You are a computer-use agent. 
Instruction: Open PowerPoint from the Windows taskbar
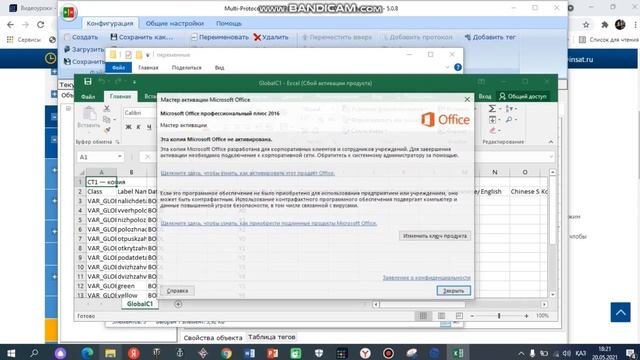click(x=273, y=353)
